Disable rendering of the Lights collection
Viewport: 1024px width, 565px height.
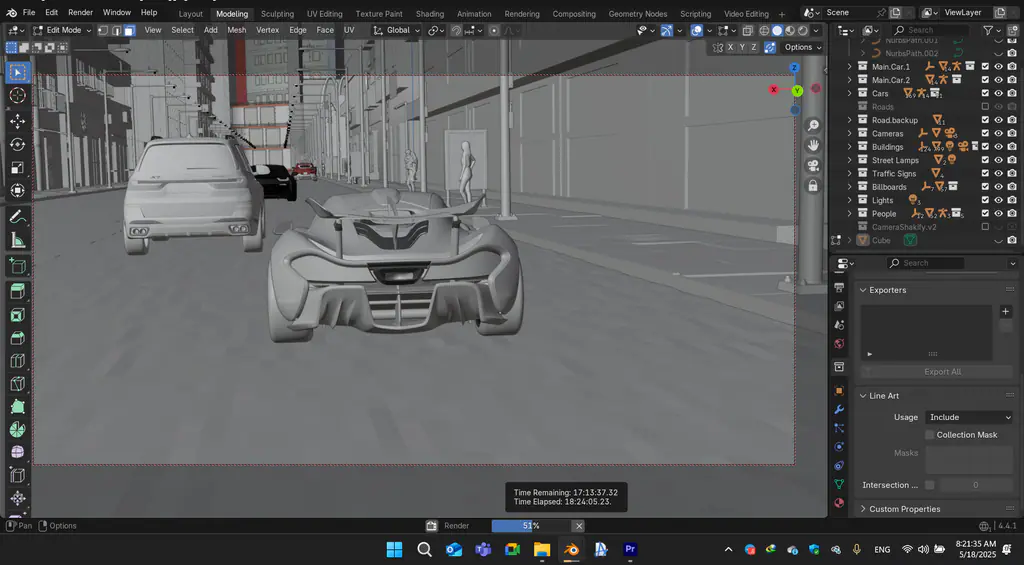[x=1012, y=200]
